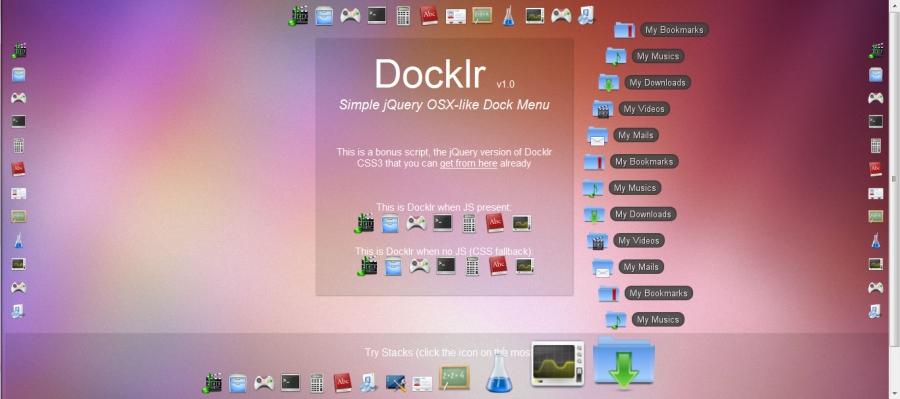Image resolution: width=900 pixels, height=399 pixels.
Task: Click clapperboard in the CSS fallback dock row
Action: pos(367,266)
